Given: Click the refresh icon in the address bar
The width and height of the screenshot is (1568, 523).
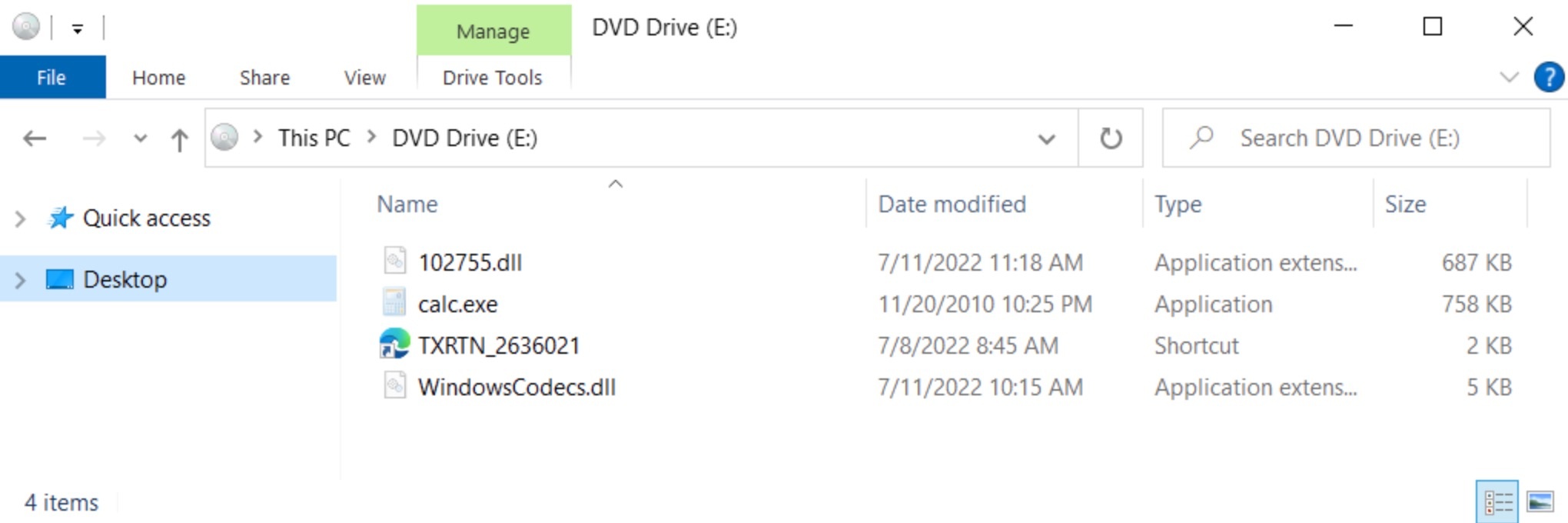Looking at the screenshot, I should tap(1111, 138).
